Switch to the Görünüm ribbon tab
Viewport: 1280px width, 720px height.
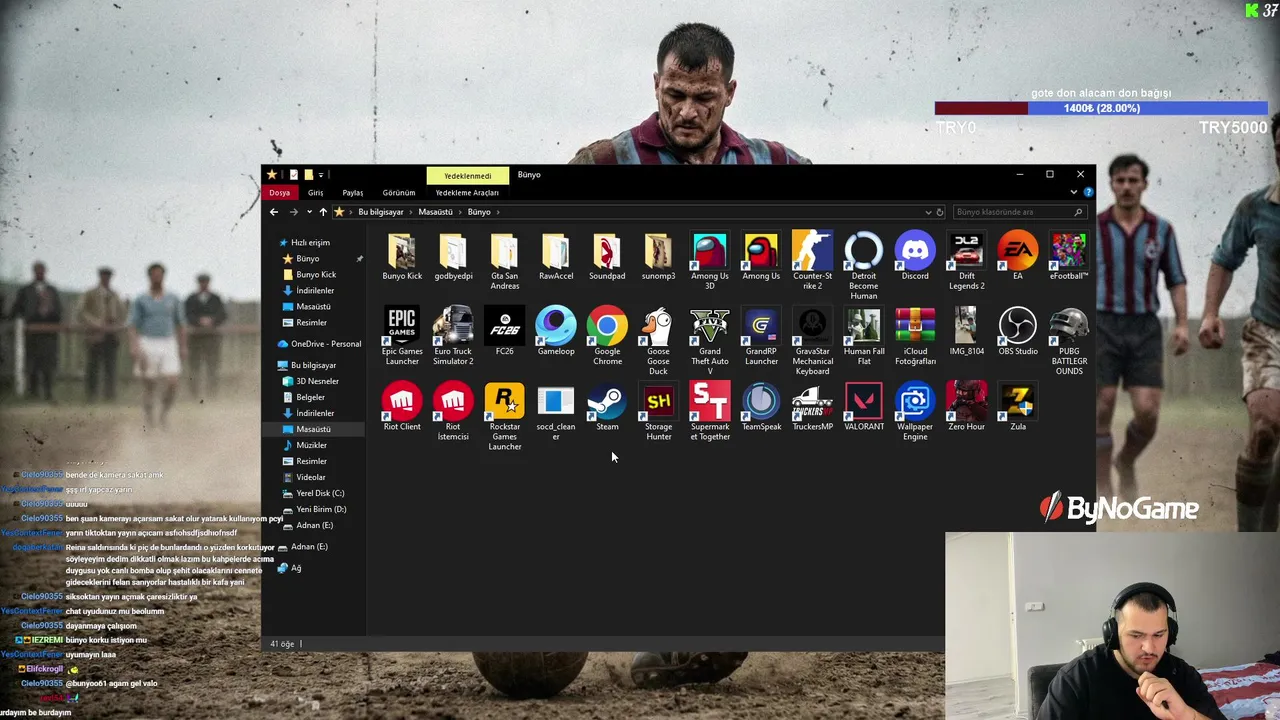pos(398,193)
